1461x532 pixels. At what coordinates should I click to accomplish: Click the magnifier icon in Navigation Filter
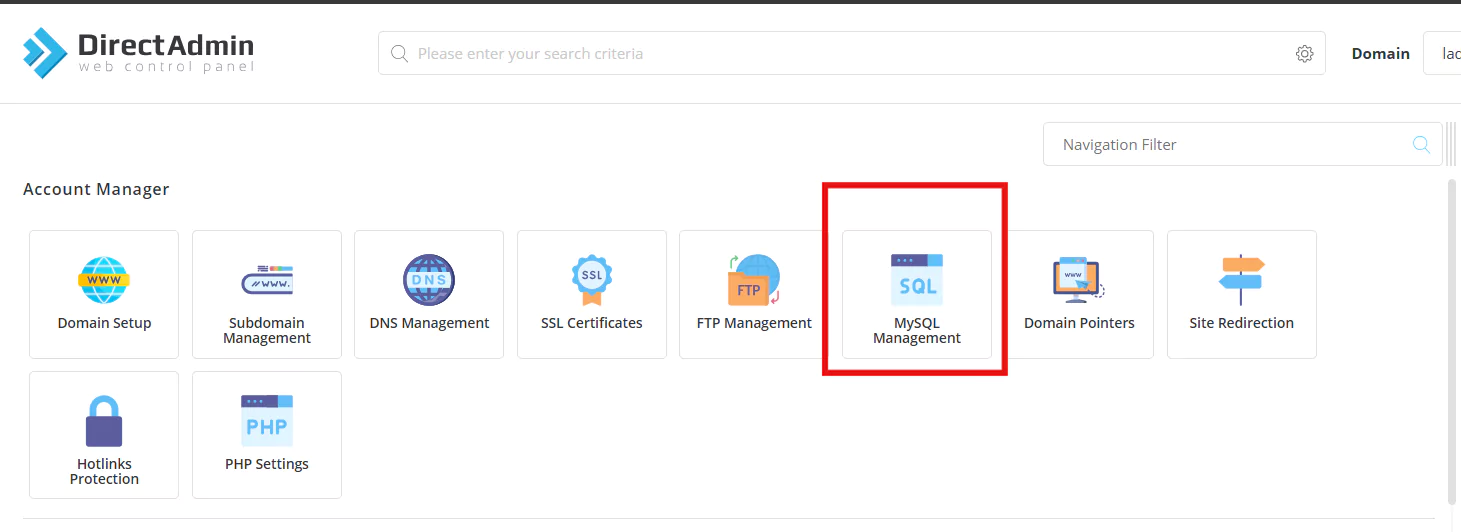(1421, 145)
